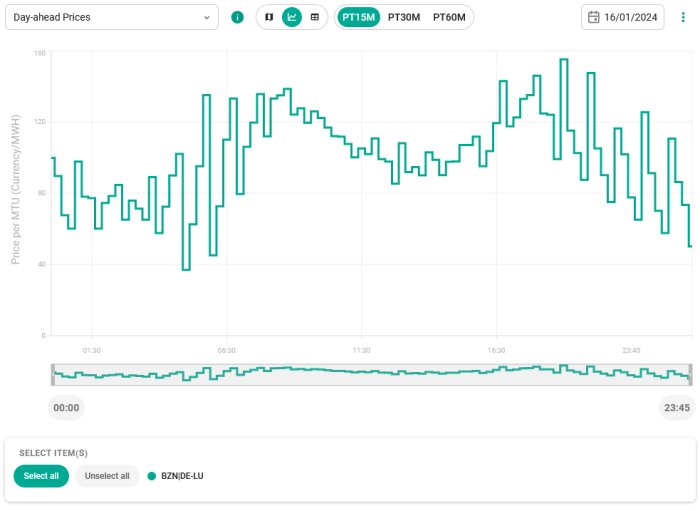The image size is (700, 511).
Task: Click the 00:00 start time label
Action: (66, 408)
